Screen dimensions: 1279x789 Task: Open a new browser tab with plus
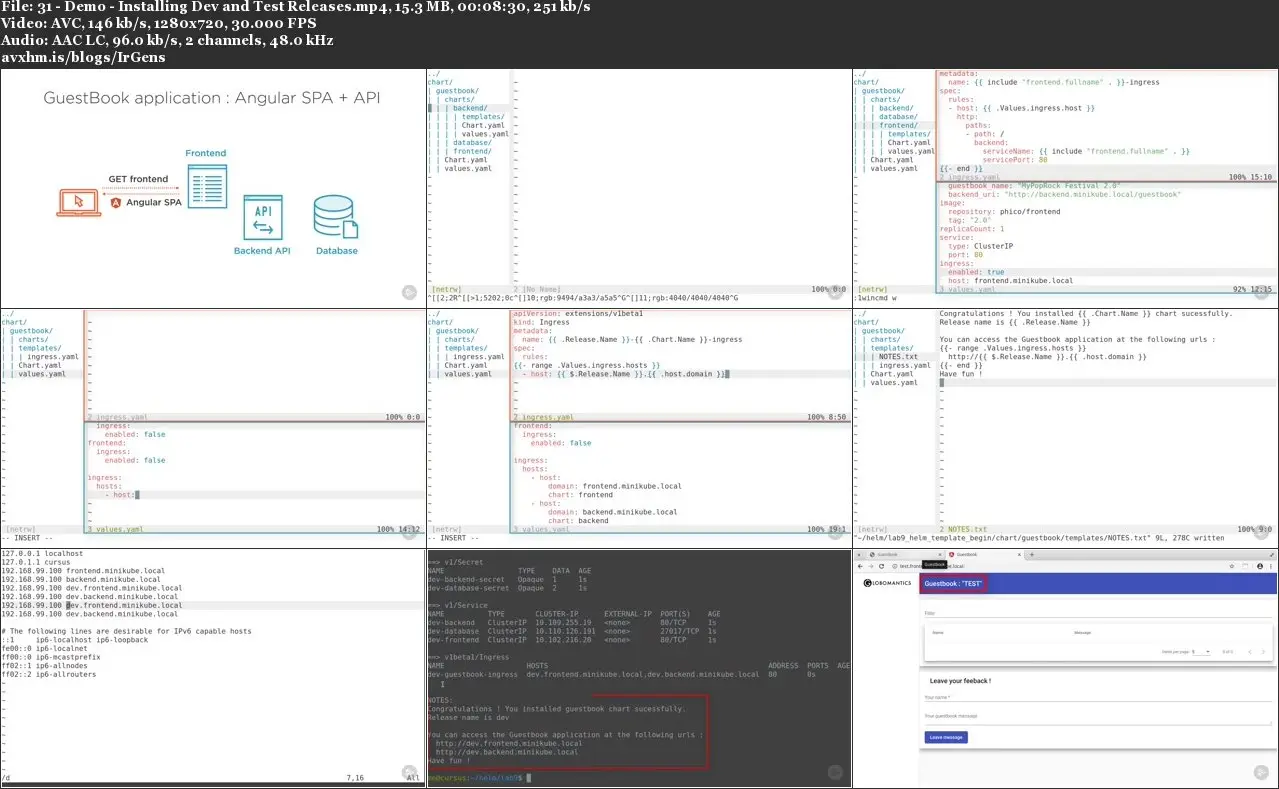click(1032, 554)
